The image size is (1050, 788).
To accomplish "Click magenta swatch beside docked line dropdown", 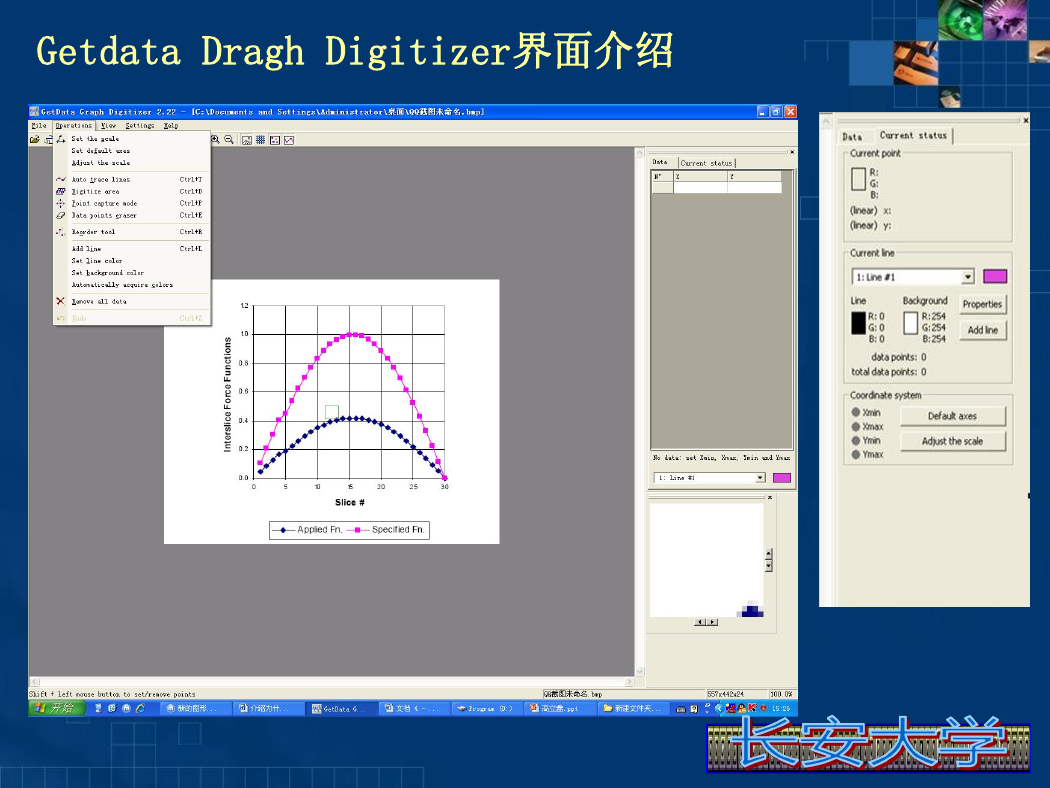I will click(781, 477).
